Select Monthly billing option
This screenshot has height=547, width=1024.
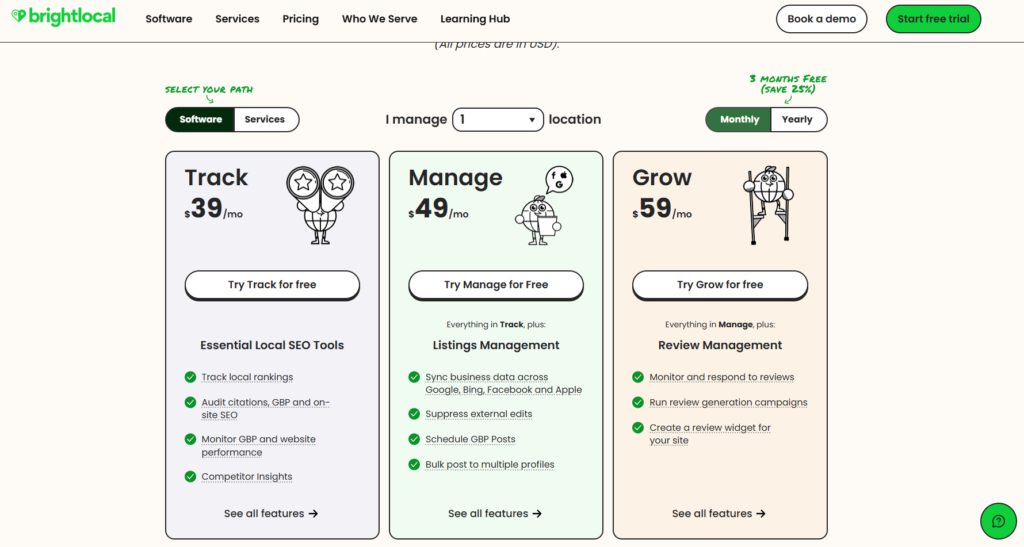739,119
